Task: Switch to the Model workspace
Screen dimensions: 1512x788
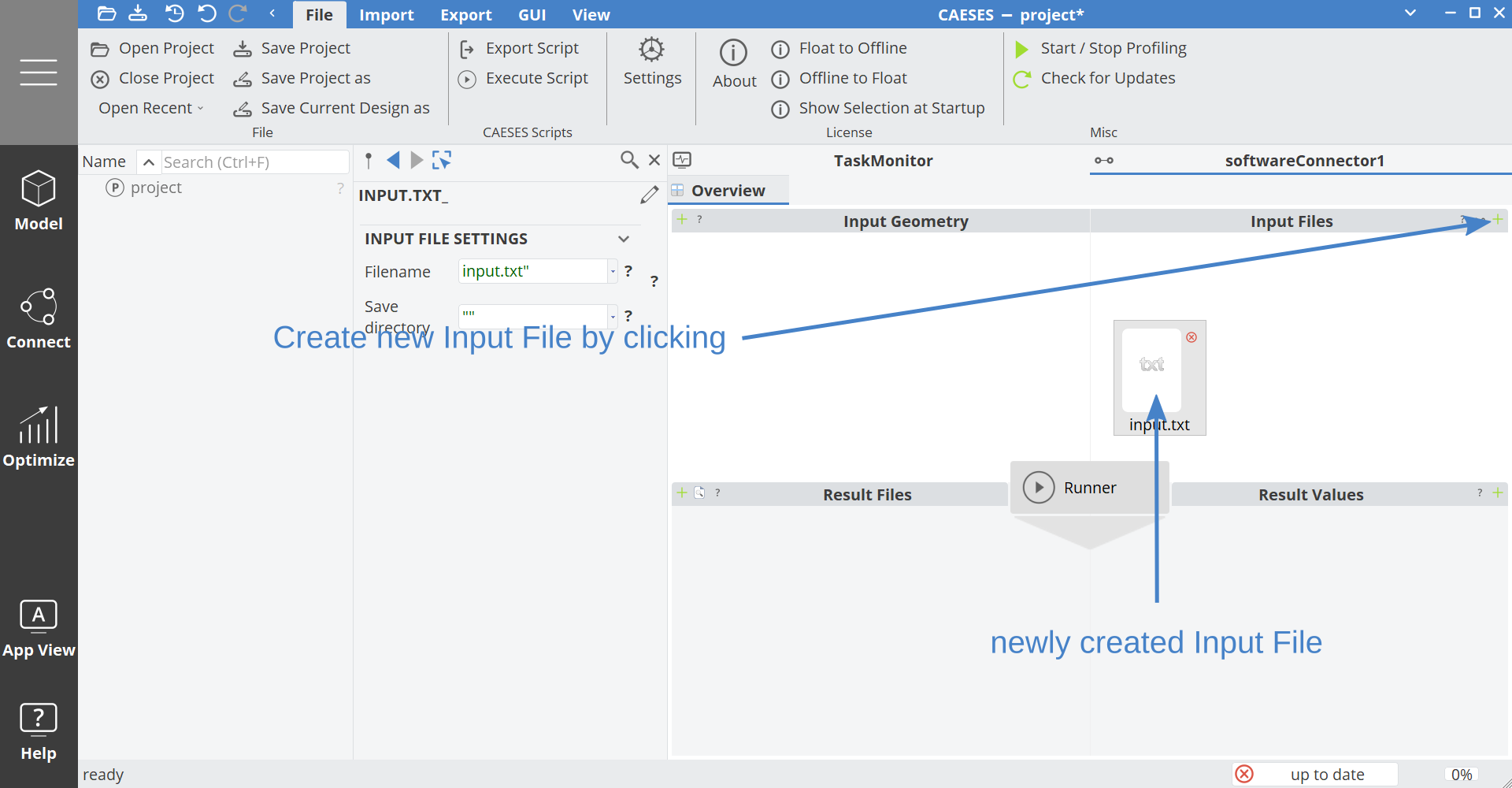Action: (x=39, y=202)
